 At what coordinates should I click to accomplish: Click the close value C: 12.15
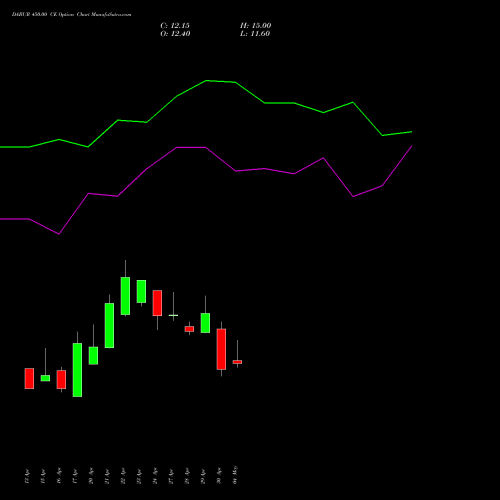coord(175,26)
